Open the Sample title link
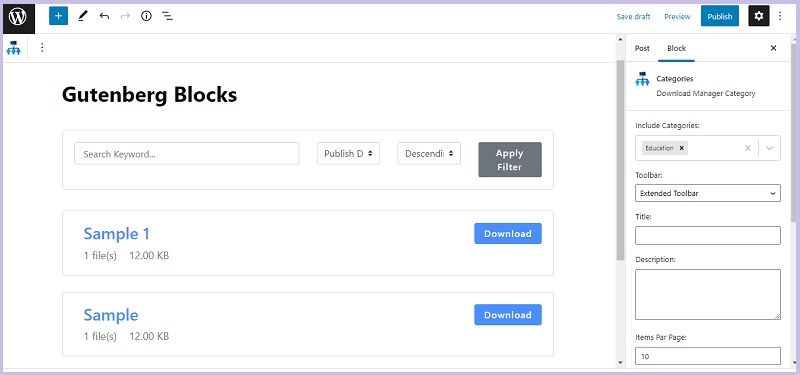 [x=111, y=315]
